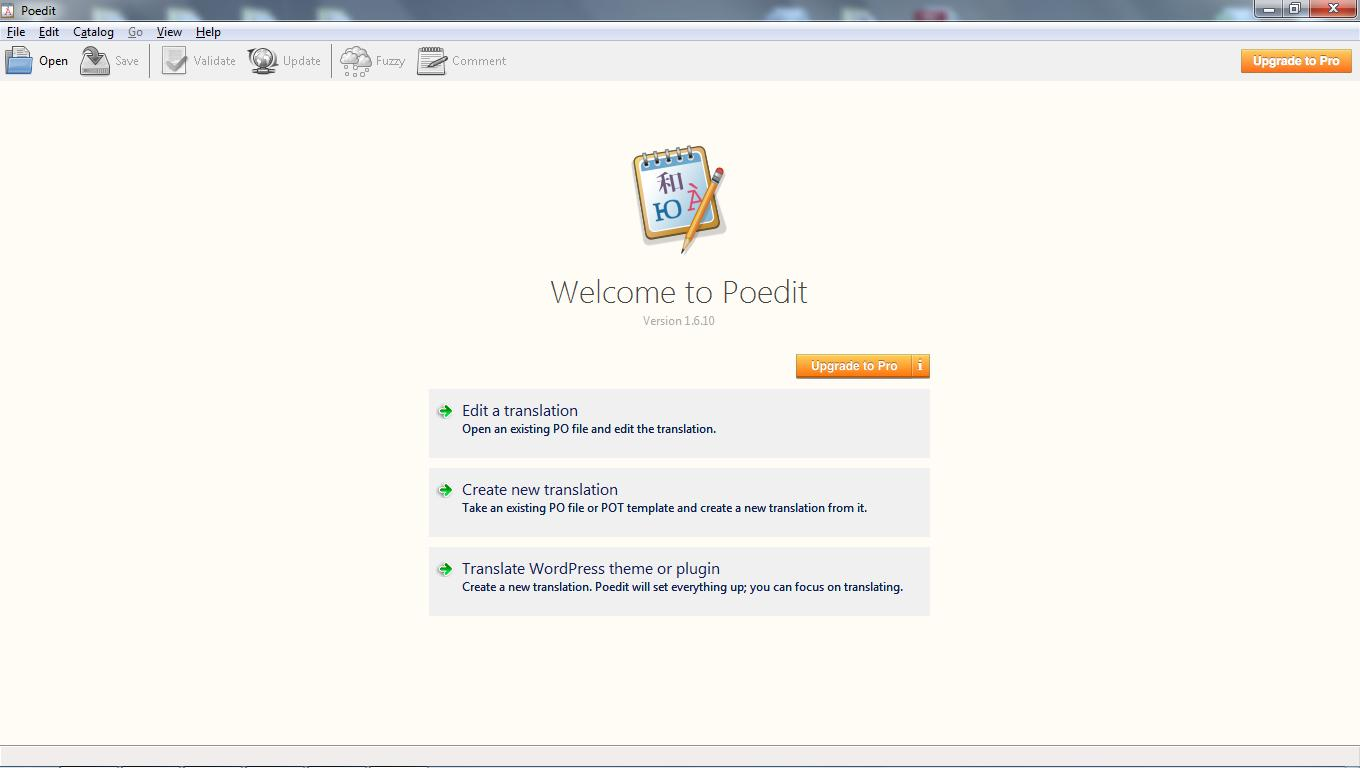Viewport: 1360px width, 768px height.
Task: Click the Validate checkmark toolbar icon
Action: tap(175, 61)
